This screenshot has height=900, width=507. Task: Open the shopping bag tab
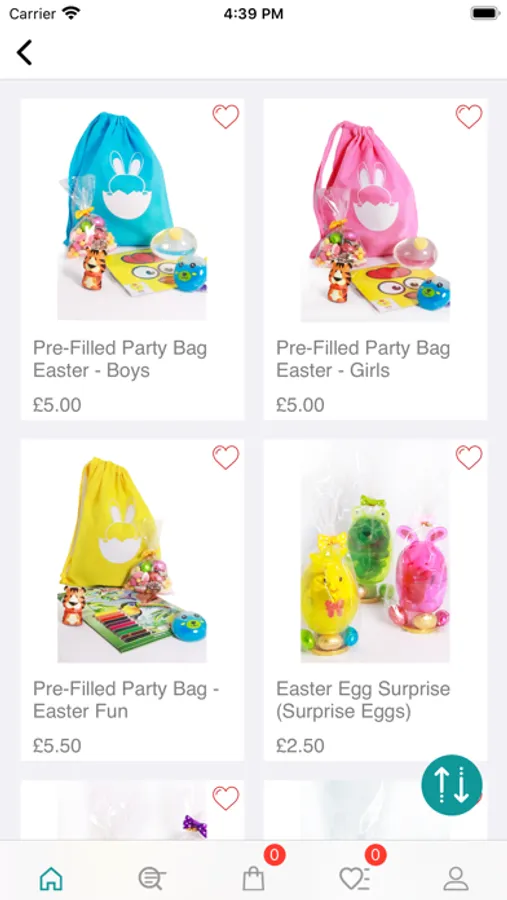[253, 878]
